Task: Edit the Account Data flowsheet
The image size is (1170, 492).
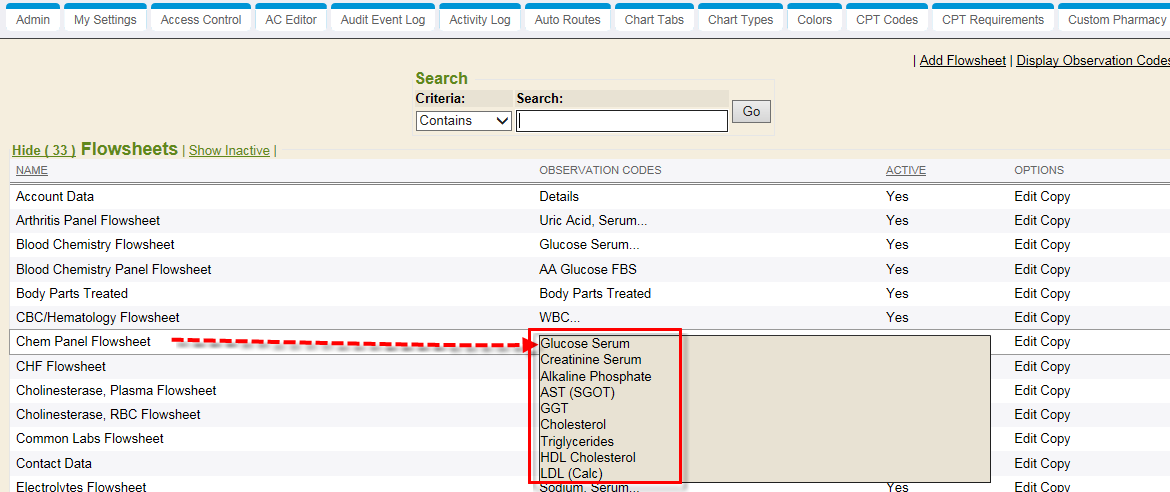Action: pyautogui.click(x=1025, y=197)
